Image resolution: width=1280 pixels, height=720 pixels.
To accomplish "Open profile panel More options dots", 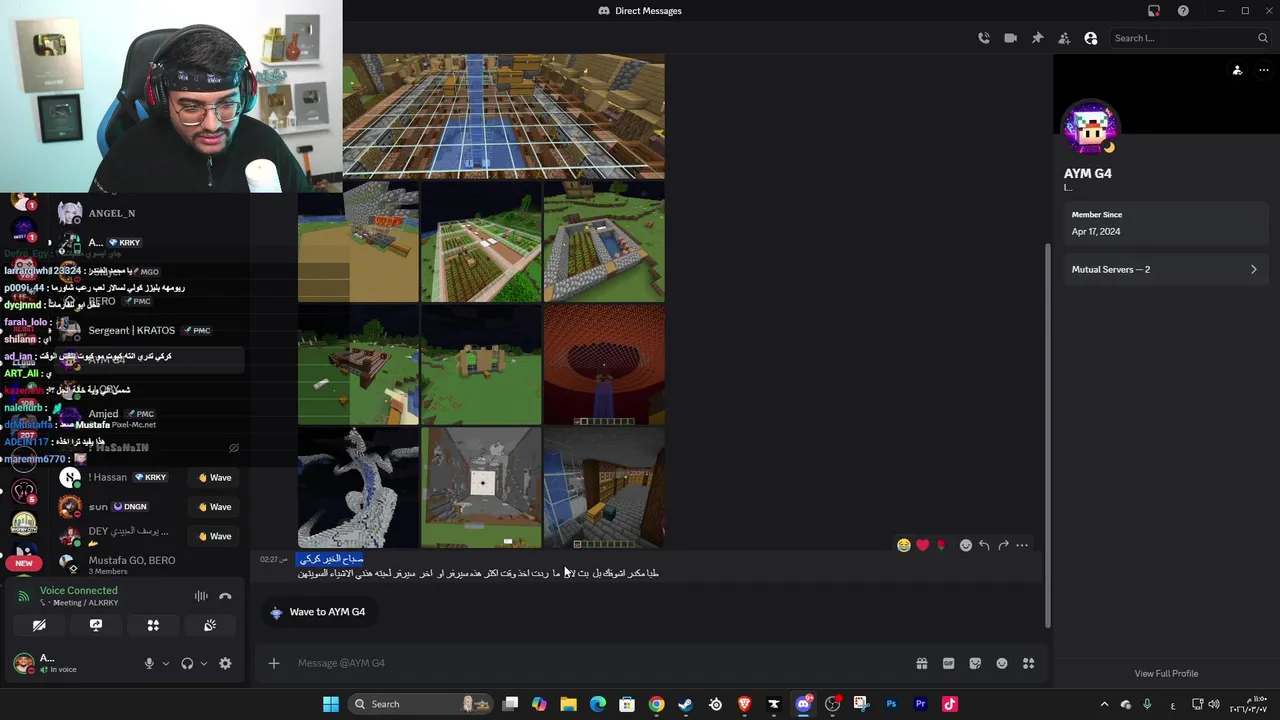I will coord(1263,70).
